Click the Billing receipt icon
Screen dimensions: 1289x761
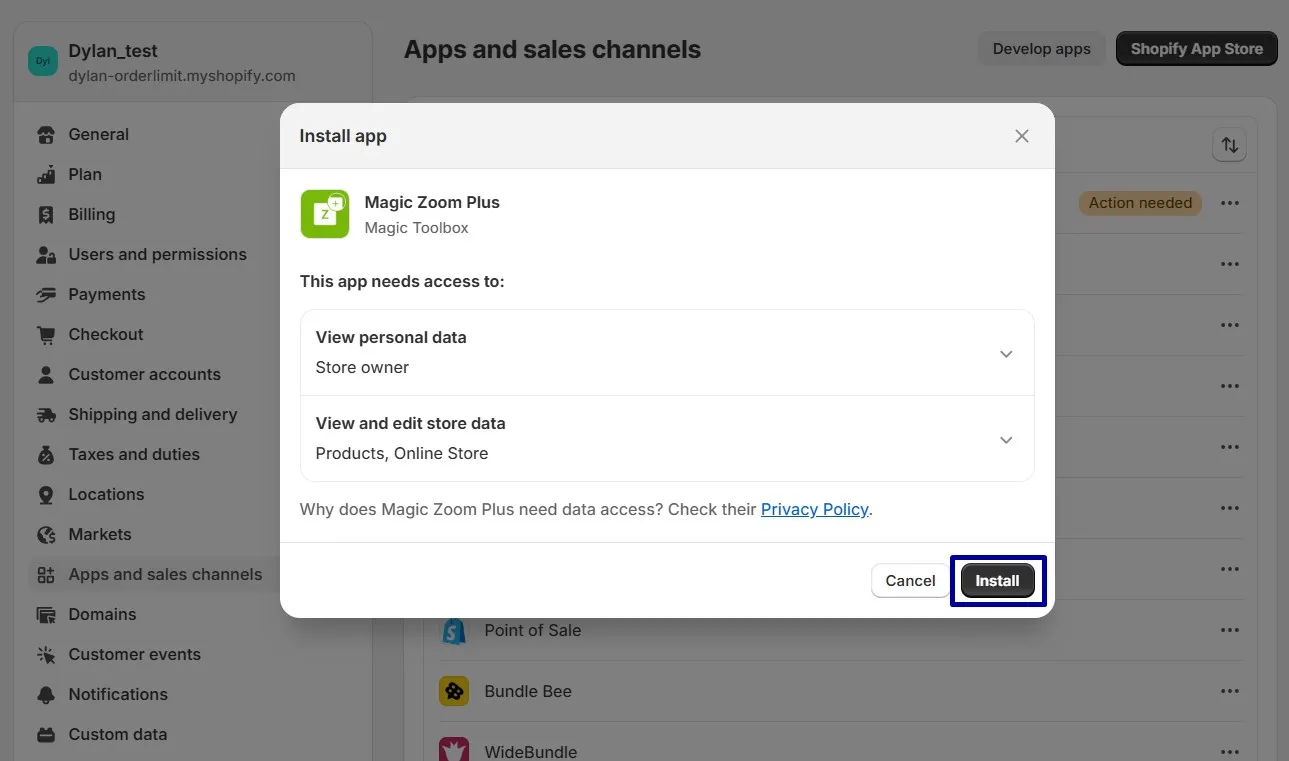click(46, 214)
